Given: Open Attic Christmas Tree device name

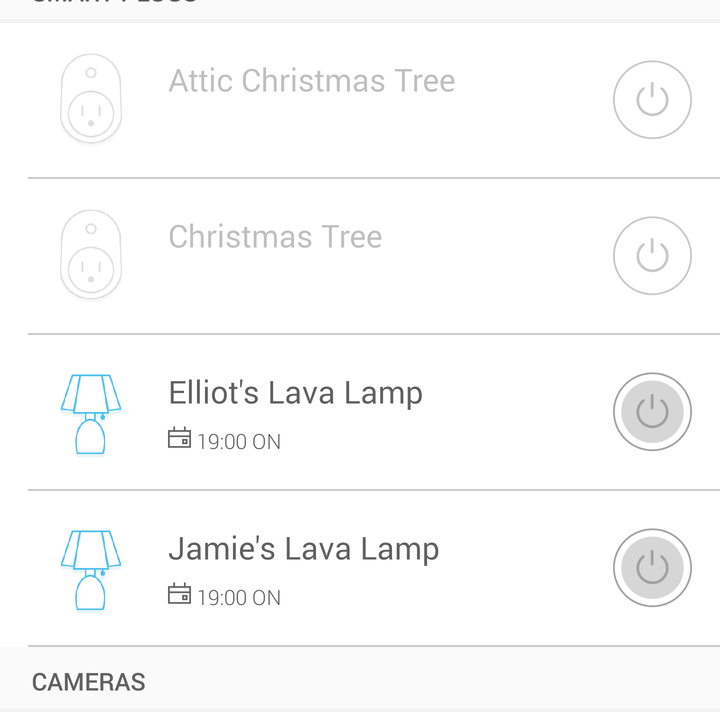Looking at the screenshot, I should point(312,81).
